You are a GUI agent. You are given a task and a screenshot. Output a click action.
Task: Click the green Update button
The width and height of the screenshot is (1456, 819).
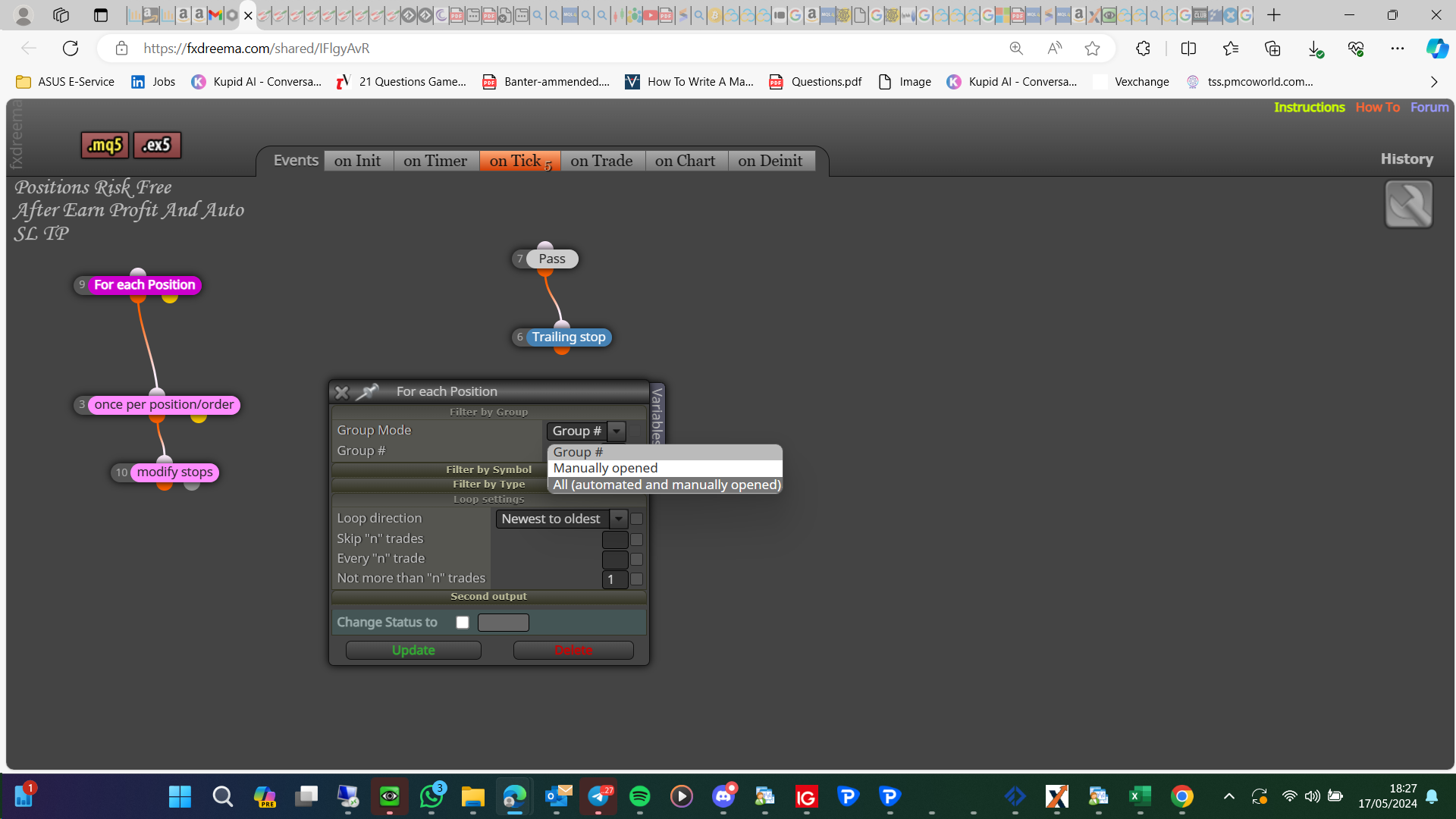point(413,651)
